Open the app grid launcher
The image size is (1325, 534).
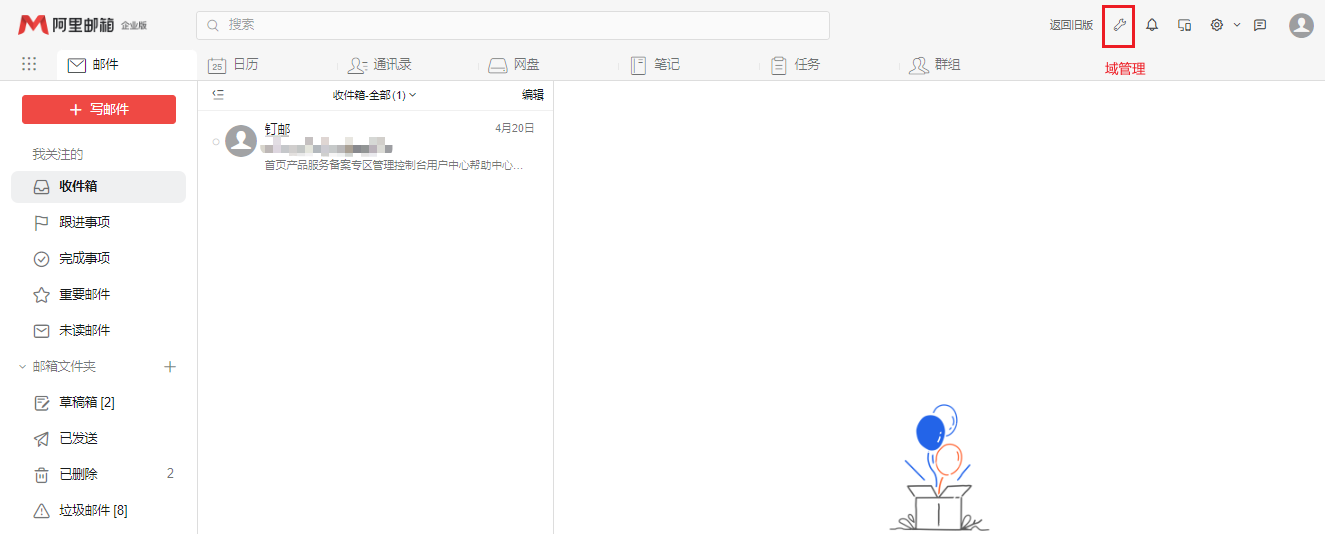point(29,64)
